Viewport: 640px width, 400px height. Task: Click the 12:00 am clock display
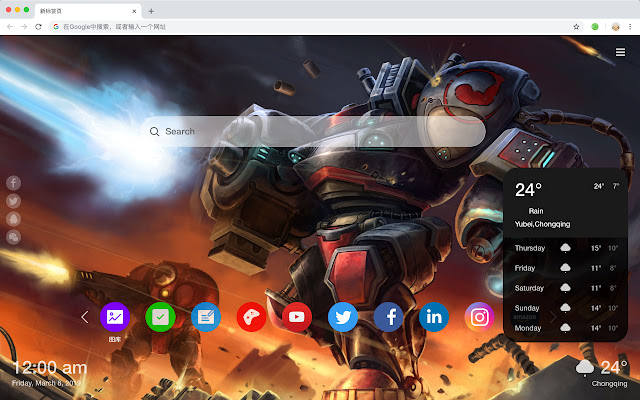click(50, 368)
